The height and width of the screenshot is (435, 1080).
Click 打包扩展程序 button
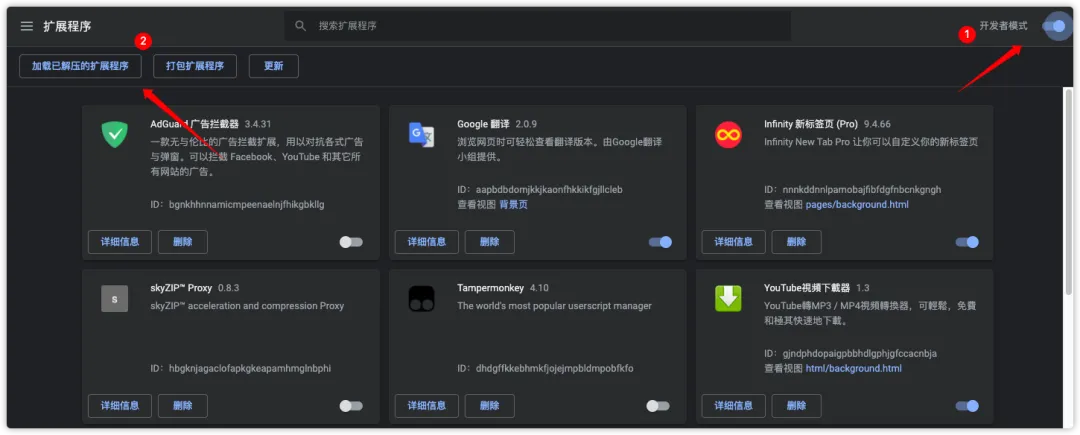195,66
